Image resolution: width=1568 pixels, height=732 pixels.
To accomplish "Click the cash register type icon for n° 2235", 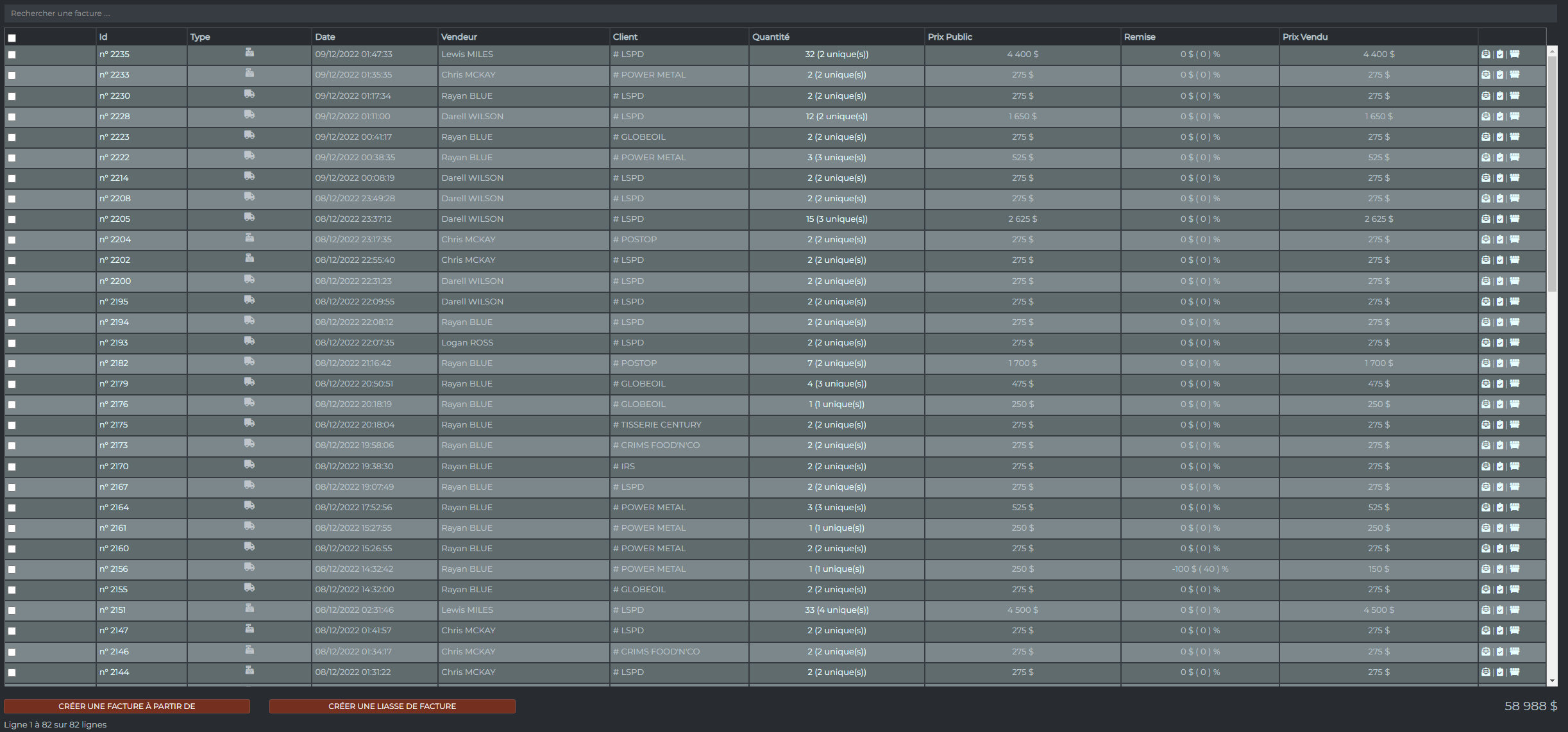I will pos(249,53).
